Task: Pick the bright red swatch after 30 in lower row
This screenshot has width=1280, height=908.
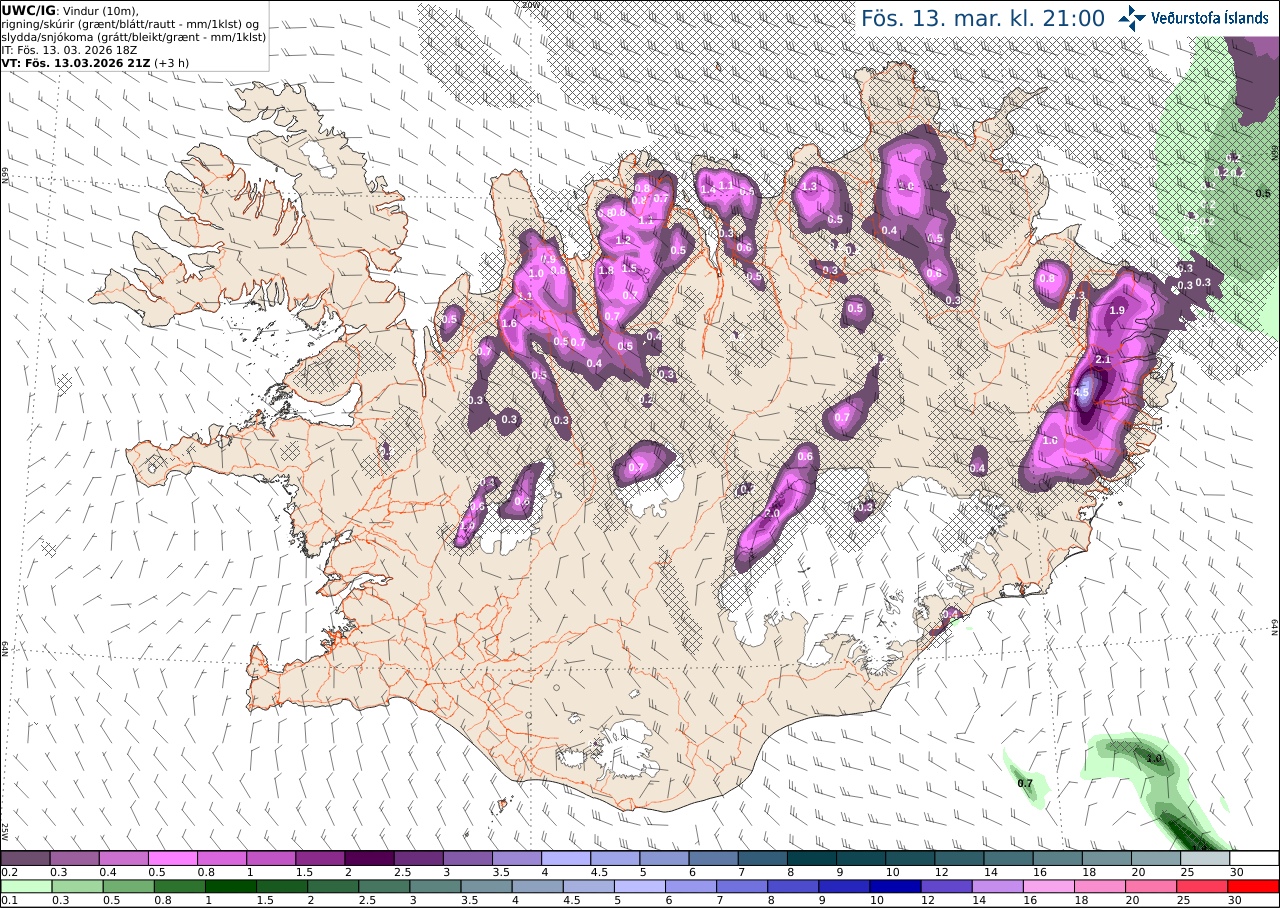Action: pos(1254,886)
